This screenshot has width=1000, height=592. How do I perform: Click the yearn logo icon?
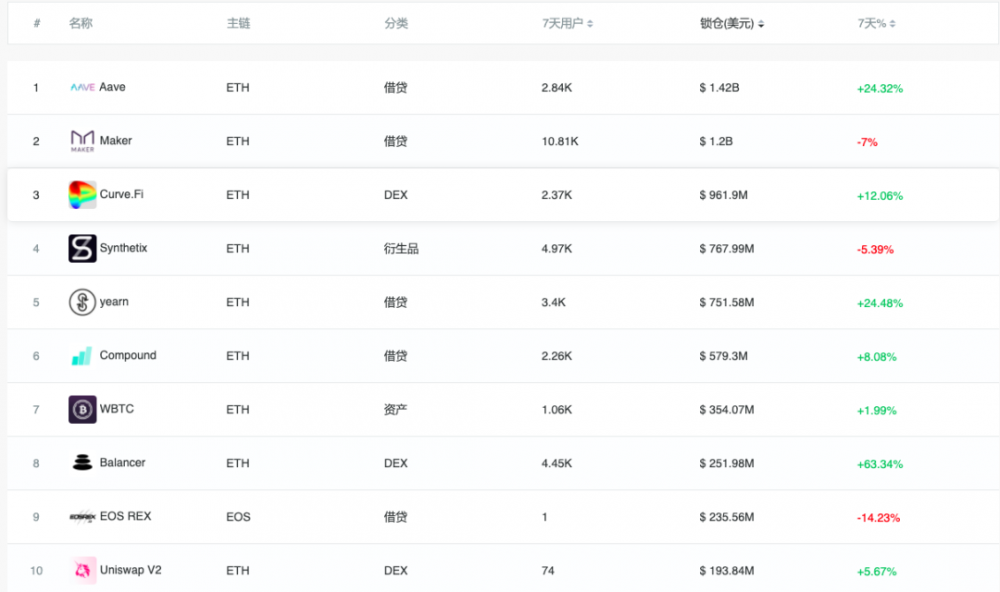[81, 302]
